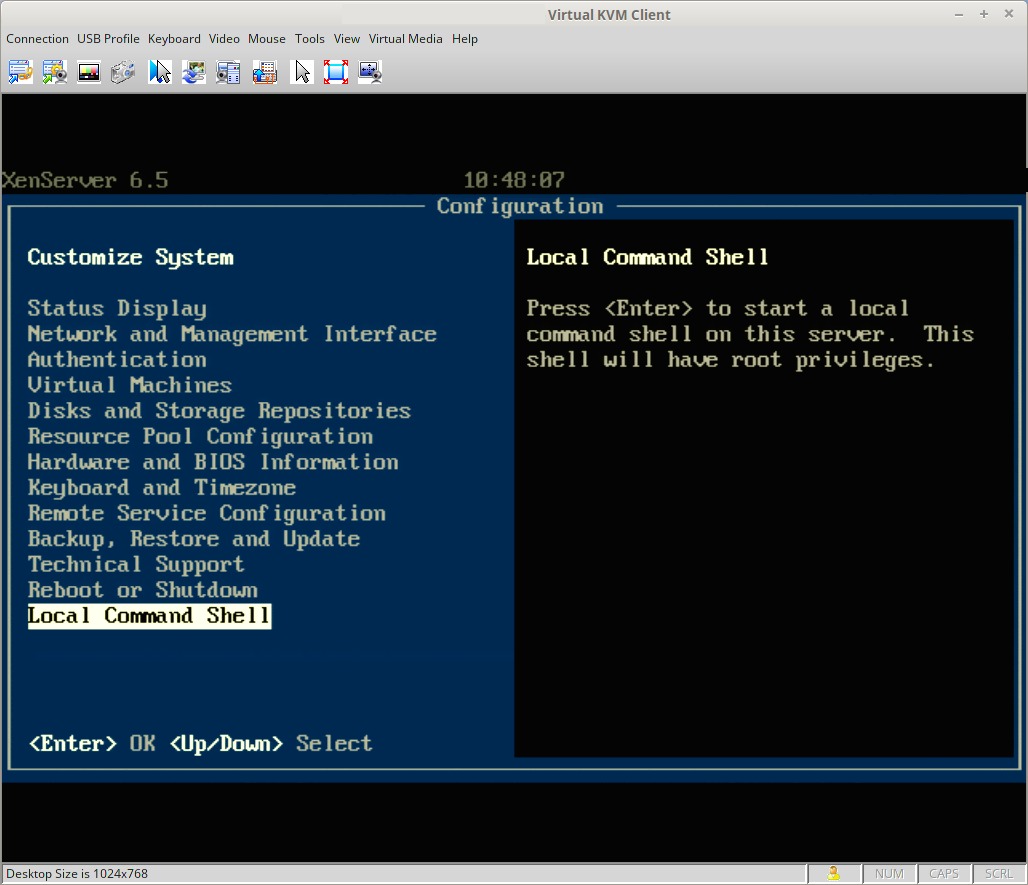Toggle the CAPS lock indicator
1028x885 pixels.
point(943,873)
